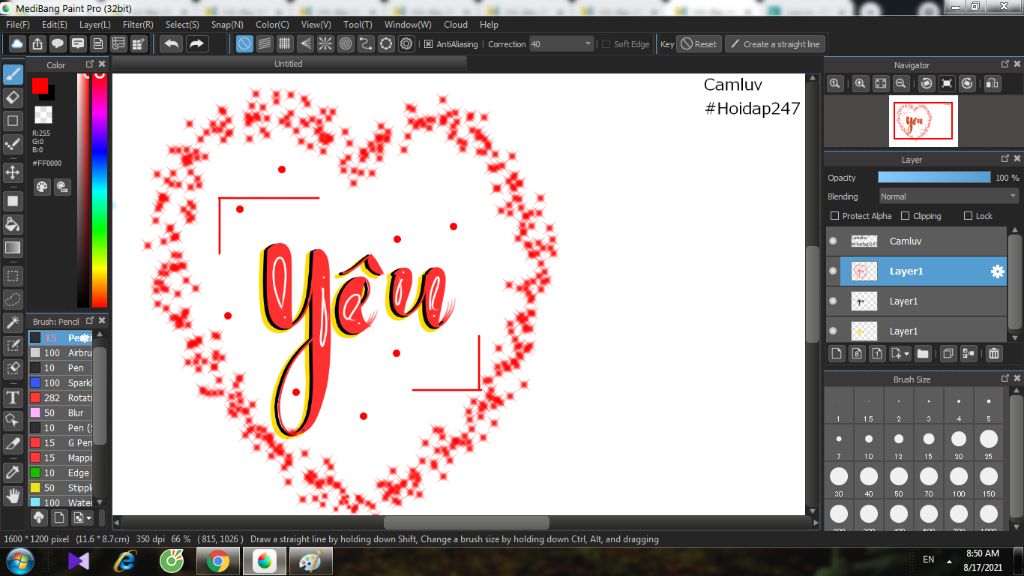Viewport: 1024px width, 576px height.
Task: Open the Cloud menu
Action: pos(455,24)
